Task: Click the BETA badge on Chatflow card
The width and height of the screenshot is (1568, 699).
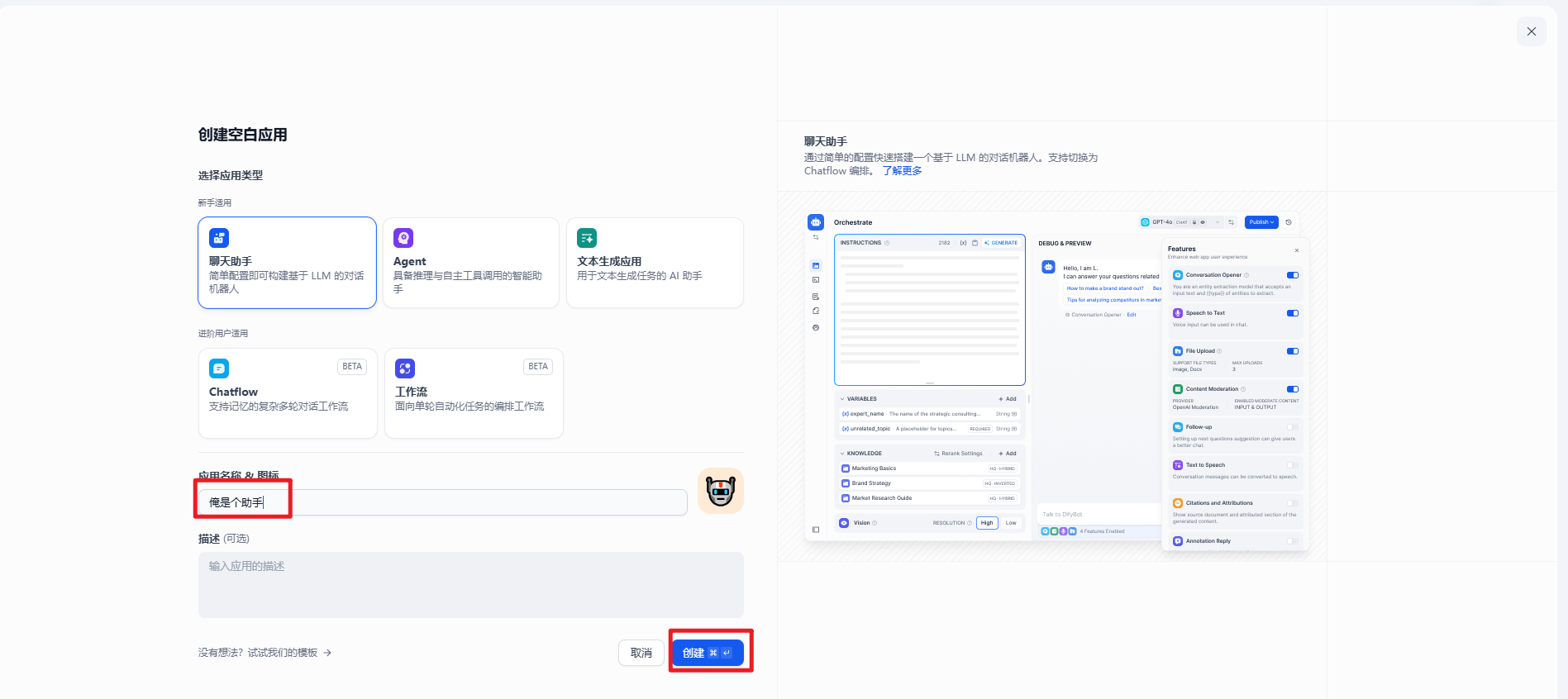Action: (352, 367)
